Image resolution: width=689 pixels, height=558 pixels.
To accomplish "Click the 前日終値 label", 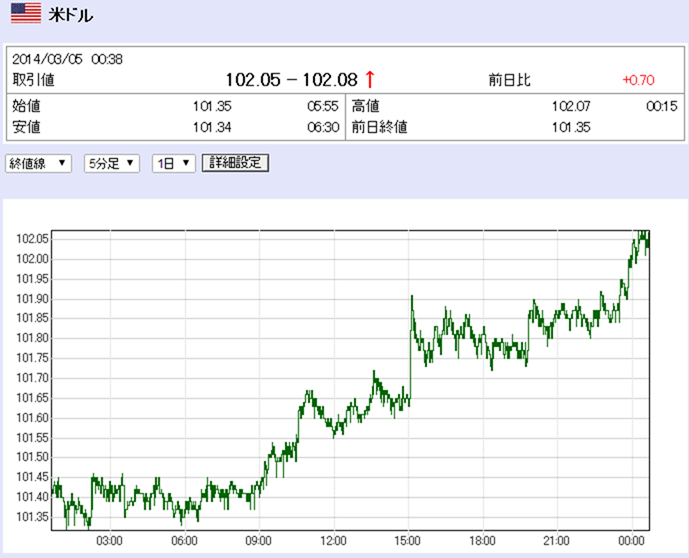I will point(379,127).
